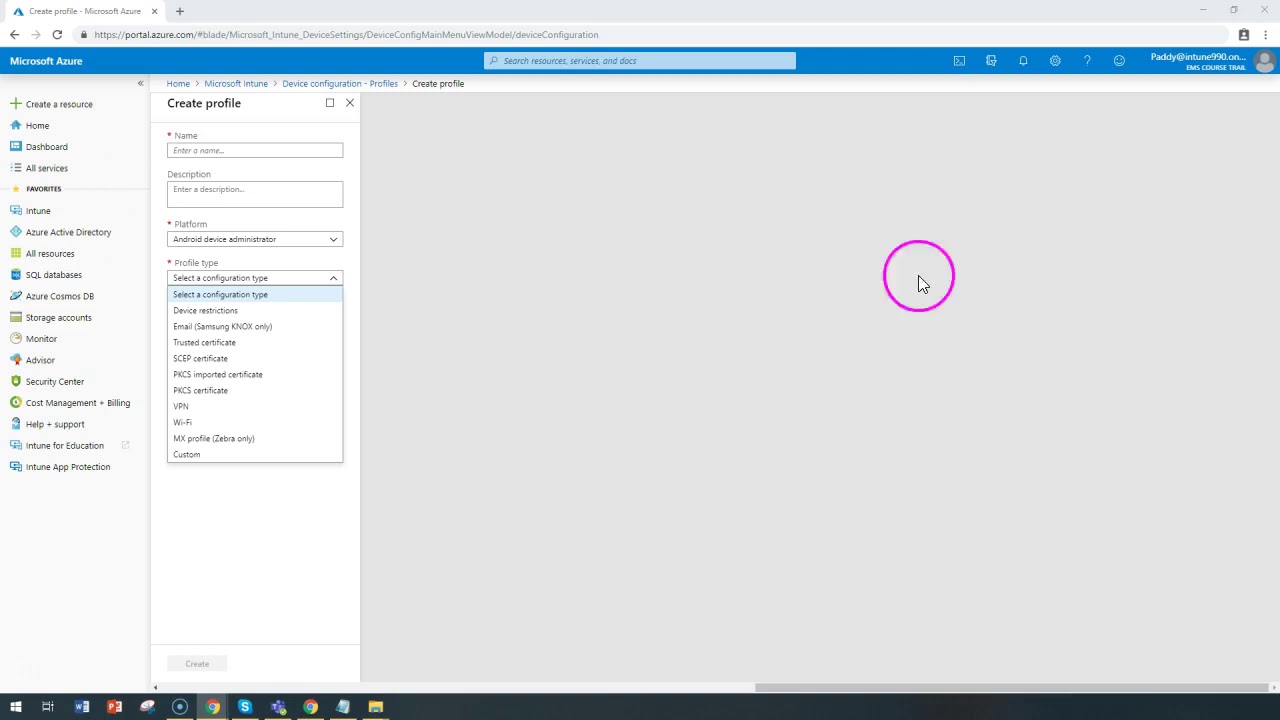Go to Home in the sidebar
Image resolution: width=1280 pixels, height=720 pixels.
click(x=37, y=126)
